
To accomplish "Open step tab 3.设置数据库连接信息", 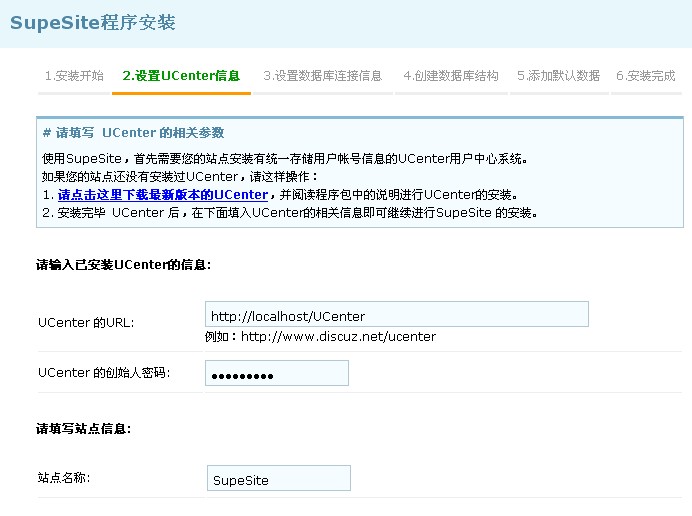I will coord(322,76).
